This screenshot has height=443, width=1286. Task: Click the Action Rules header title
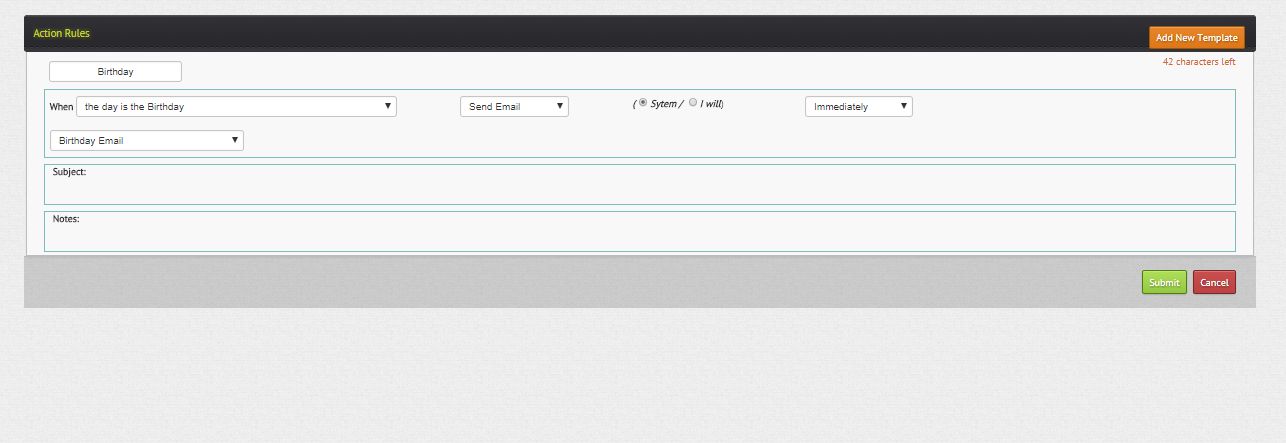61,33
